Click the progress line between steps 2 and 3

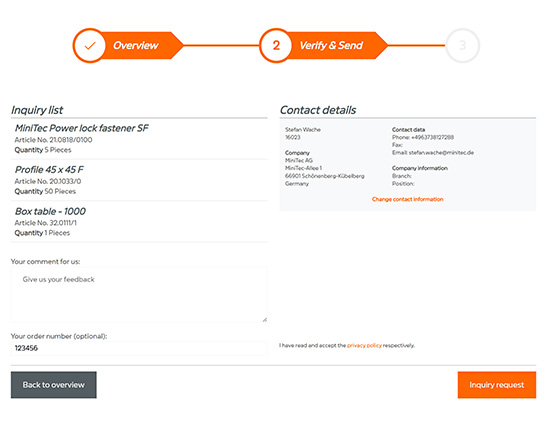coord(416,45)
